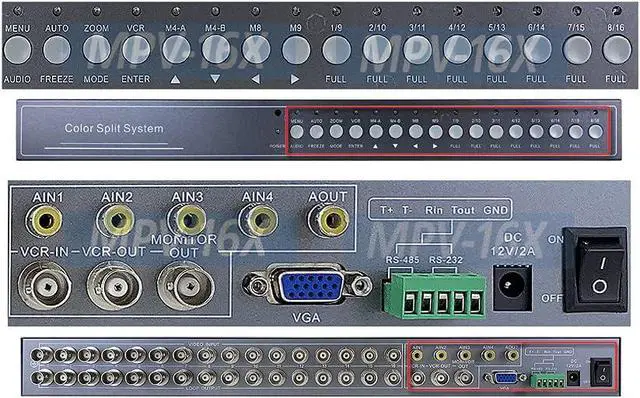Click the AIN1 RCA audio jack
The image size is (640, 398).
[x=44, y=221]
